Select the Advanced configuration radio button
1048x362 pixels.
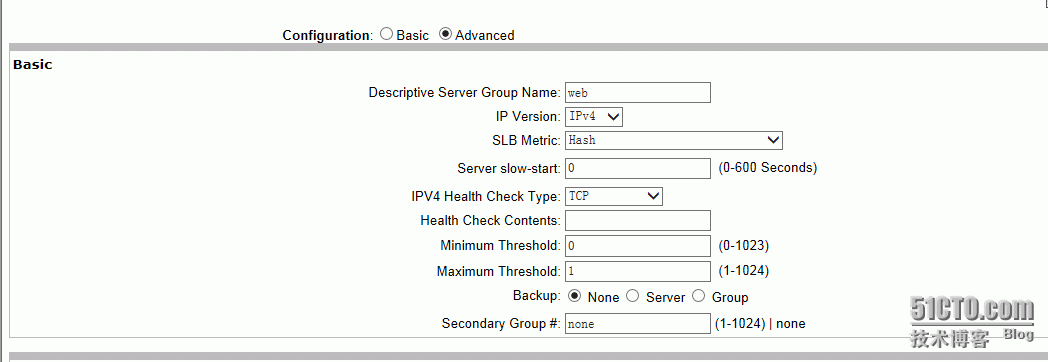(445, 34)
